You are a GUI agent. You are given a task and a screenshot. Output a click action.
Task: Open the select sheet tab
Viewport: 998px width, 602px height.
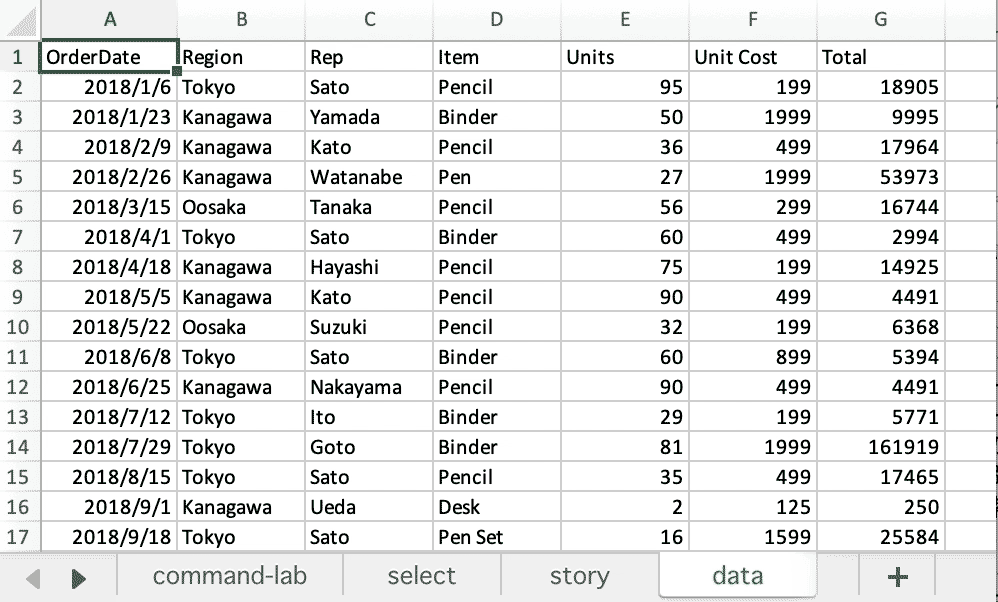point(421,576)
